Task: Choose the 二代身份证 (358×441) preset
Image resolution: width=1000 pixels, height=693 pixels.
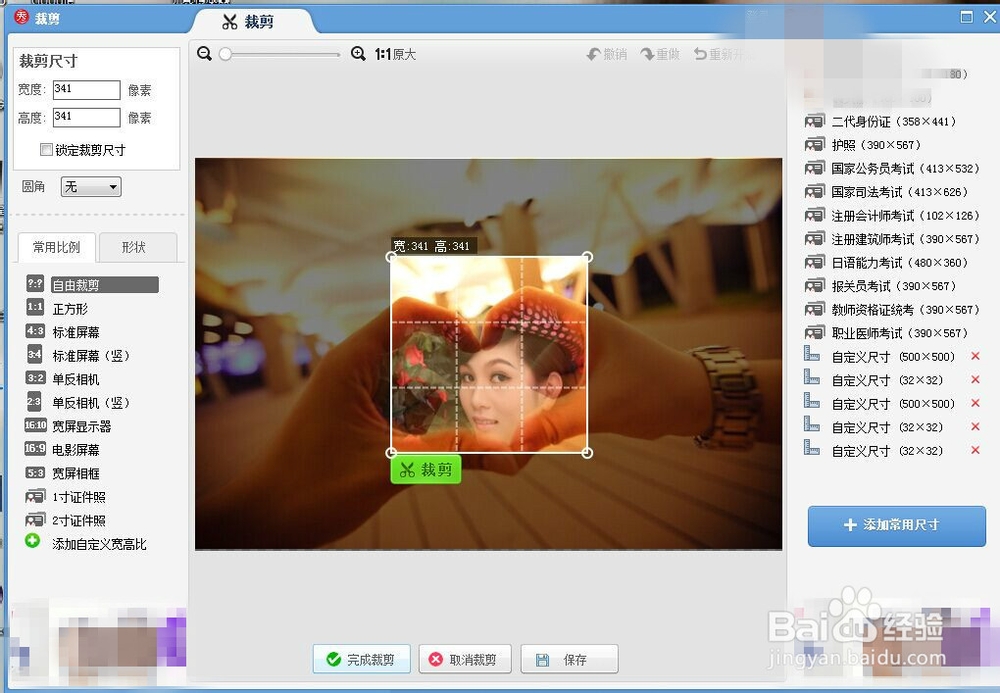Action: pyautogui.click(x=880, y=121)
